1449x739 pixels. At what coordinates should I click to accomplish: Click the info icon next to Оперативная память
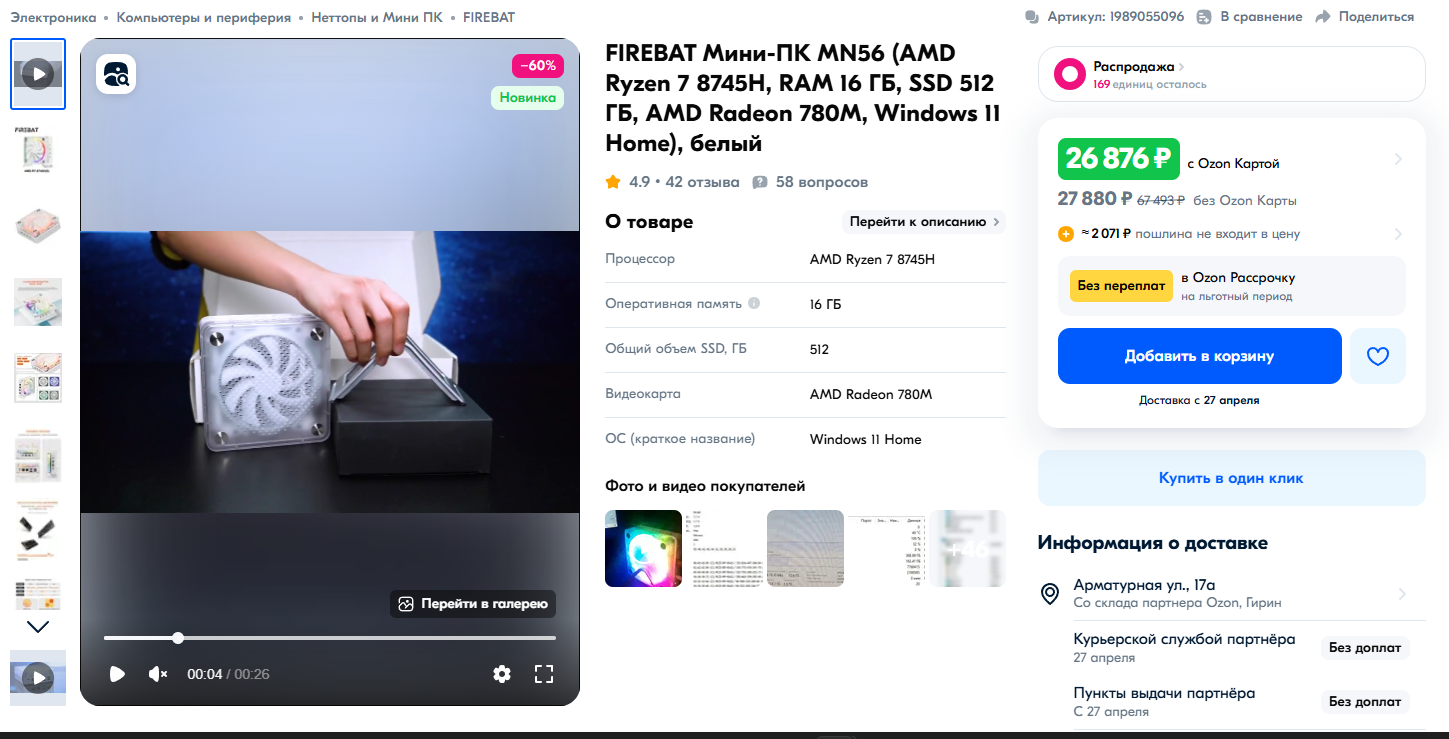(754, 304)
